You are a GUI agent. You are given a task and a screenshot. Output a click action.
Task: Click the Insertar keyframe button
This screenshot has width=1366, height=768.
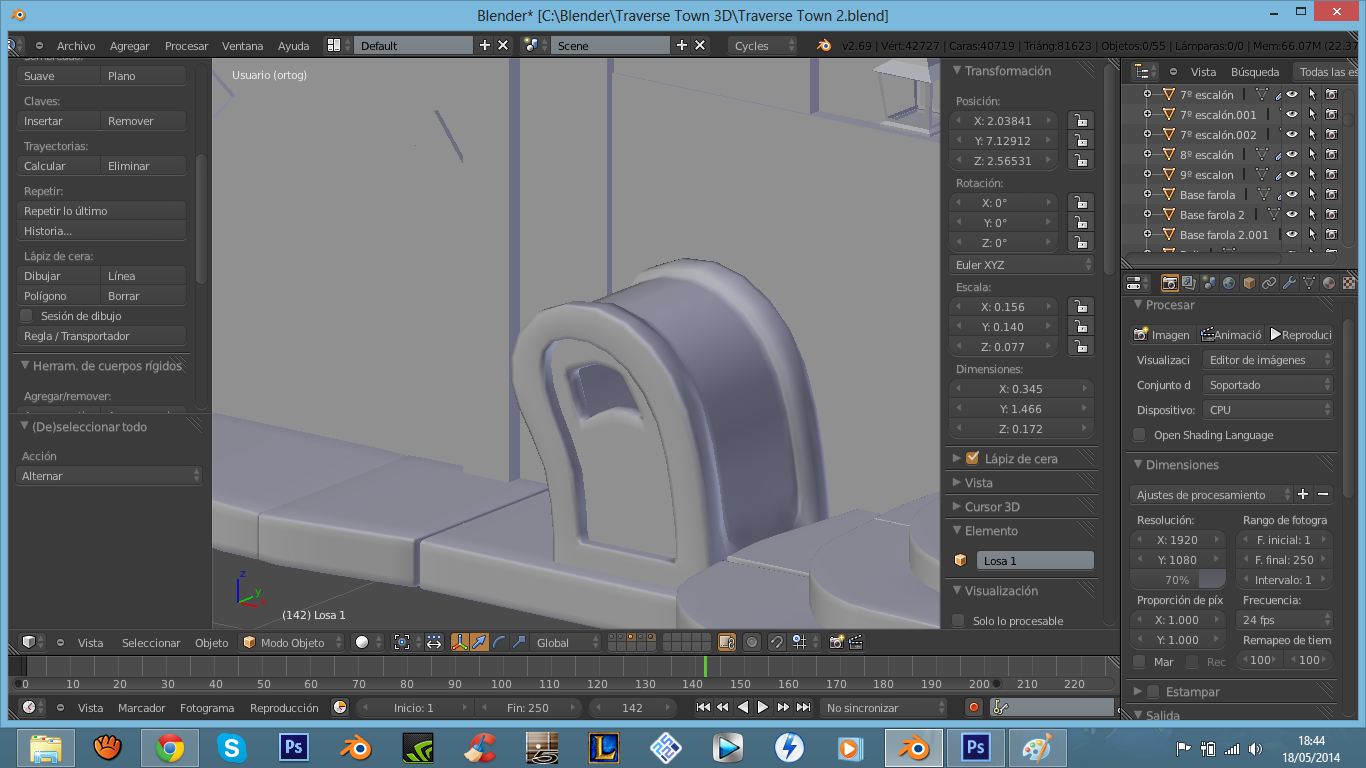(x=59, y=121)
